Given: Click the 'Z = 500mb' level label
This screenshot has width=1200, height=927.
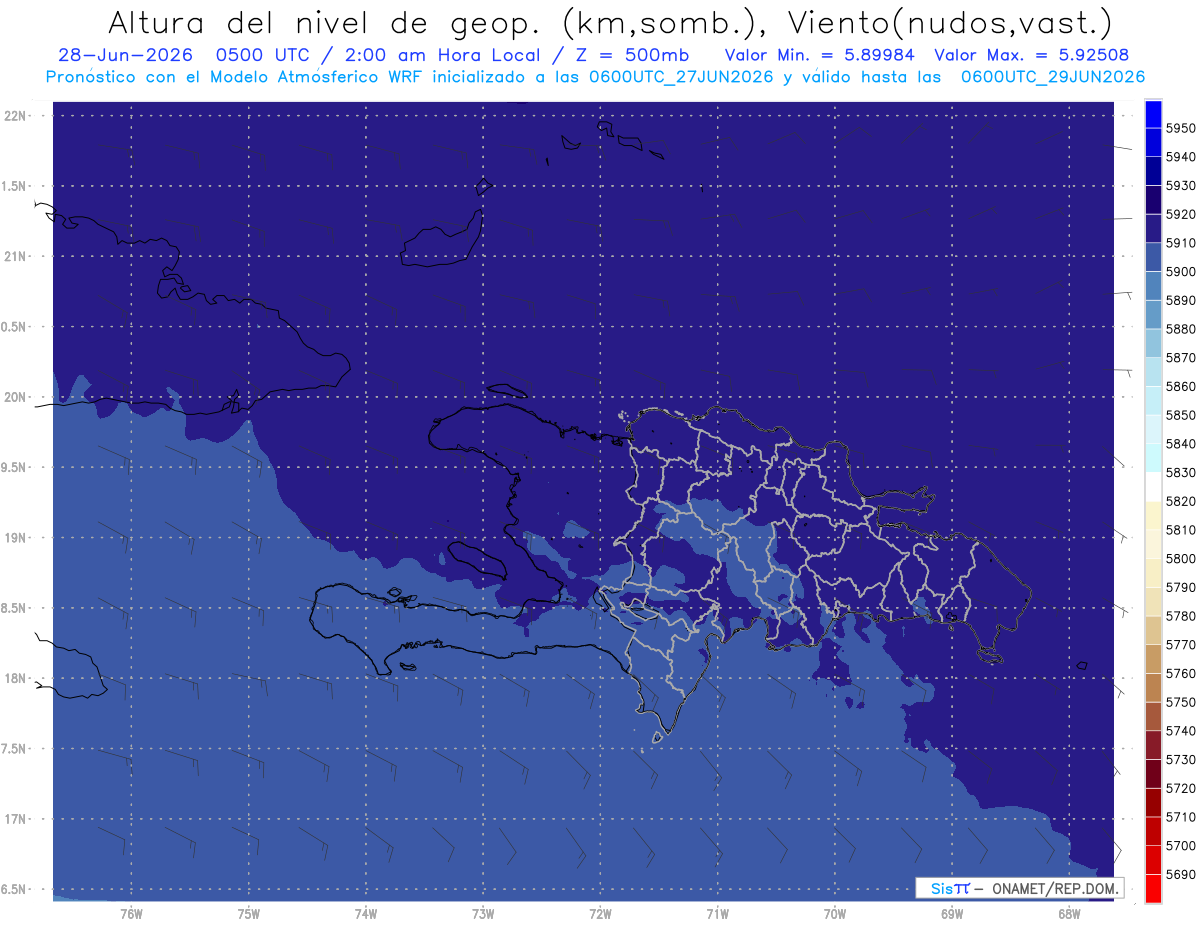Looking at the screenshot, I should (632, 55).
